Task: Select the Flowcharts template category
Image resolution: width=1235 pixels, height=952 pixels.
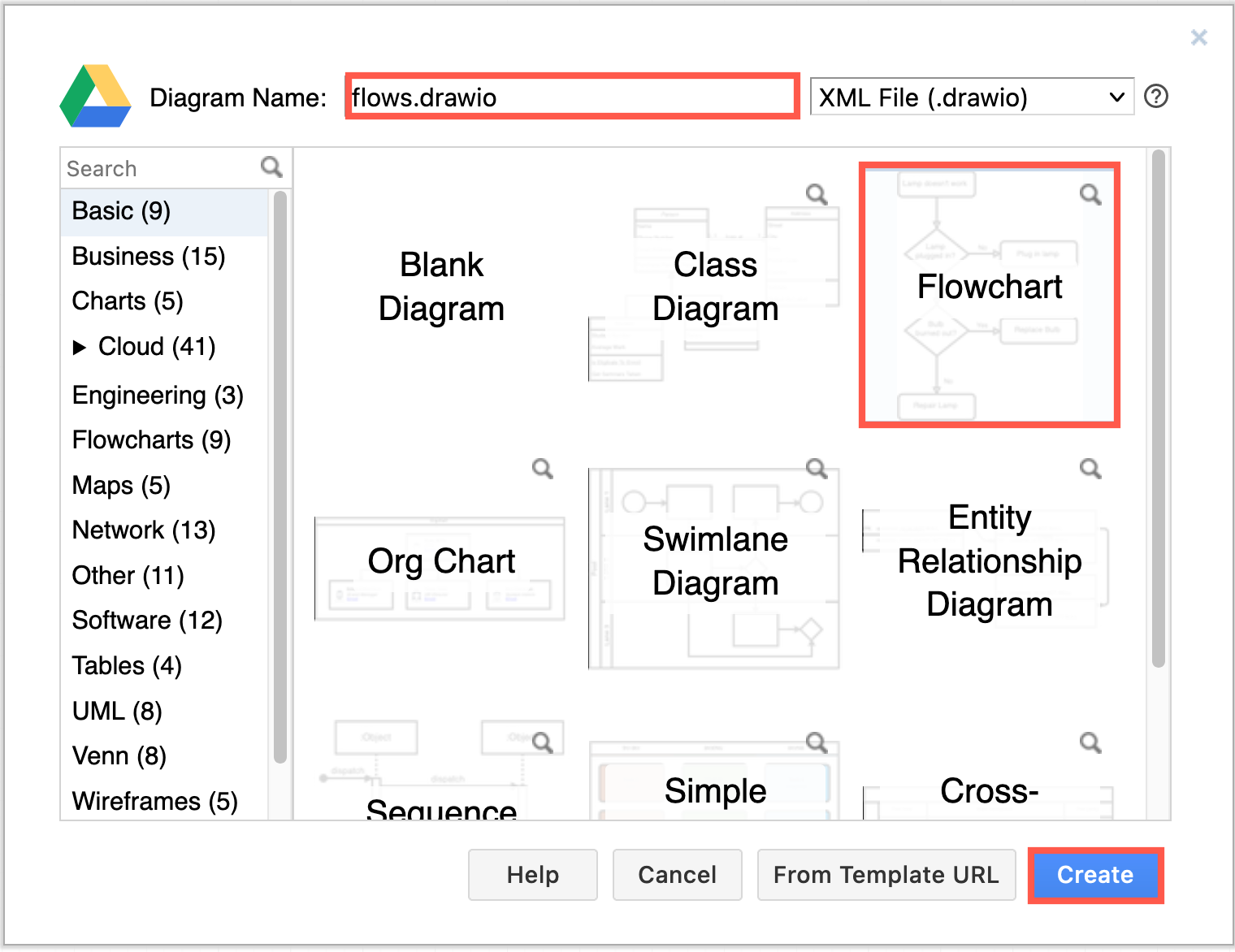Action: (150, 439)
